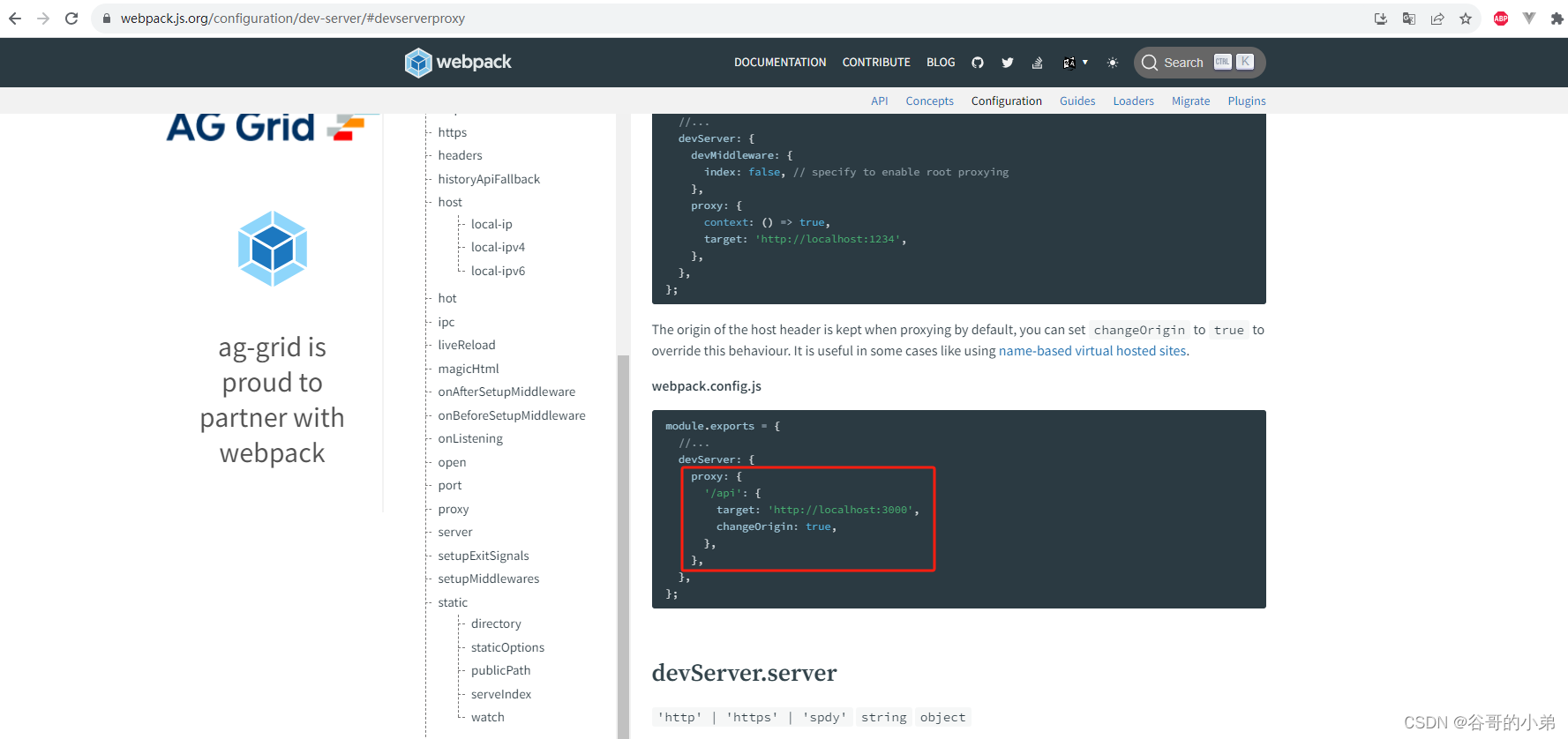Jump to https in sidebar
Image resolution: width=1568 pixels, height=739 pixels.
point(452,132)
